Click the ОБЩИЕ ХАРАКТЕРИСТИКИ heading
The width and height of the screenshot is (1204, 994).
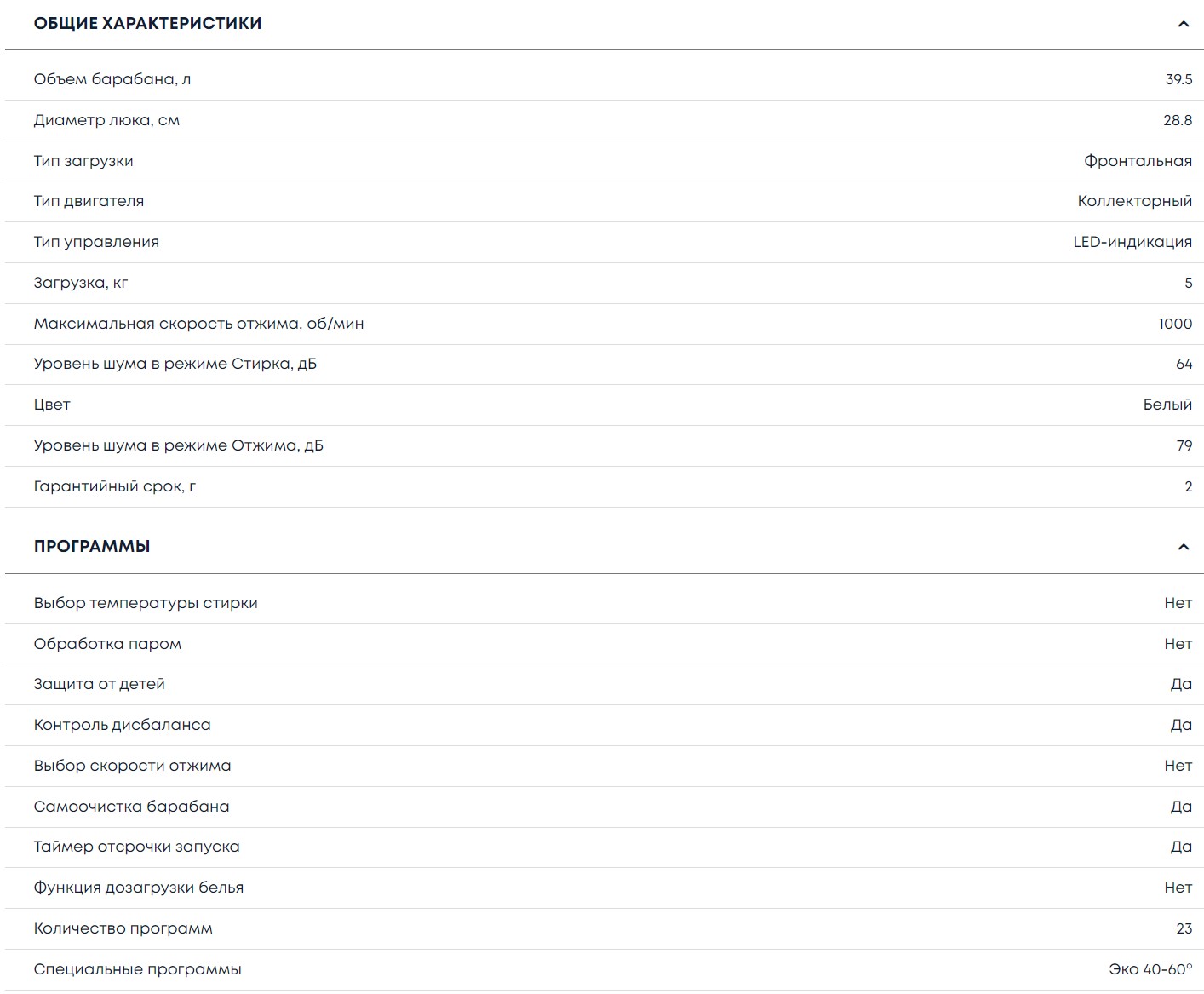pyautogui.click(x=147, y=24)
